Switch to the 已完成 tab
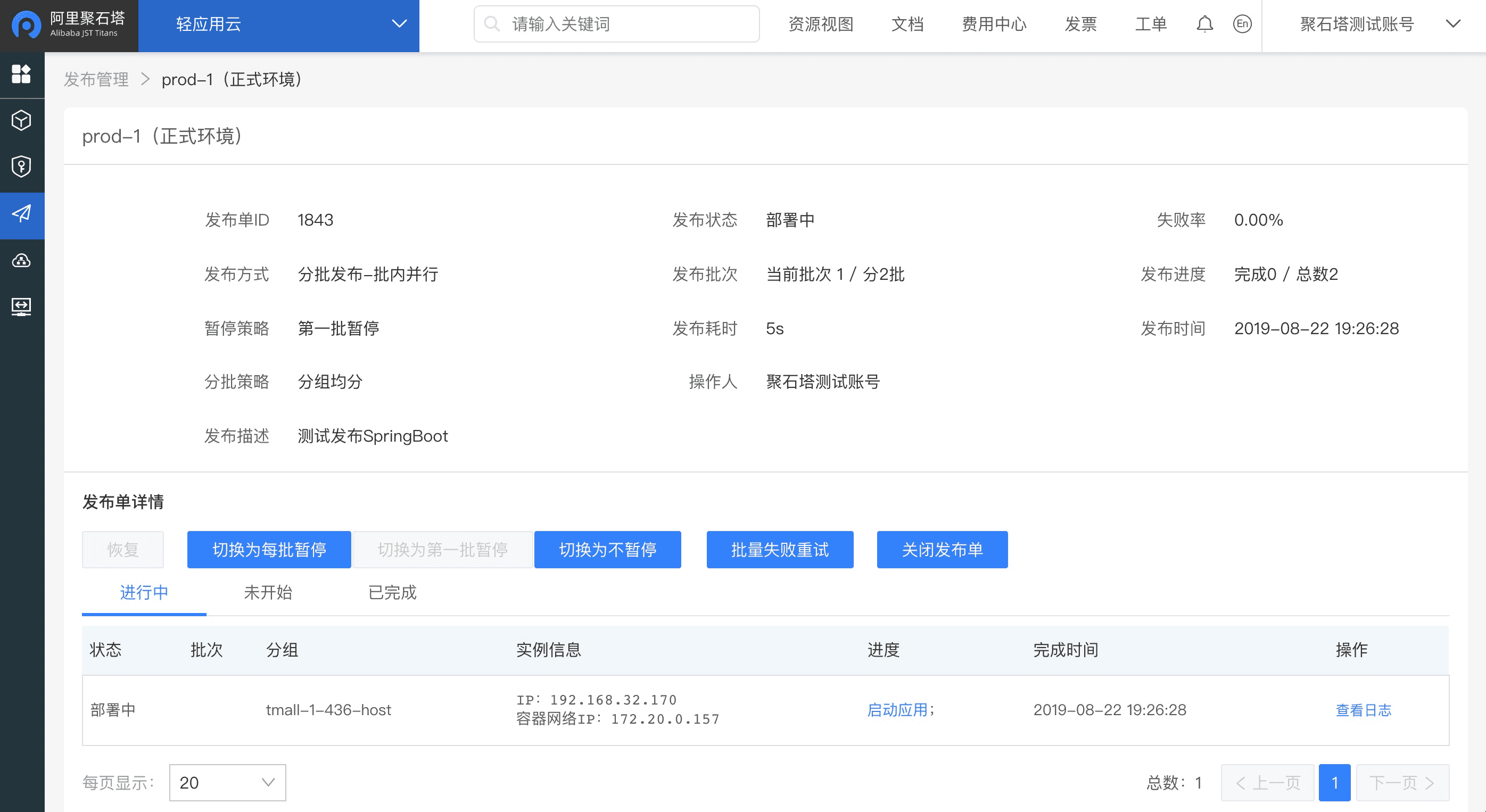This screenshot has width=1486, height=812. [392, 592]
